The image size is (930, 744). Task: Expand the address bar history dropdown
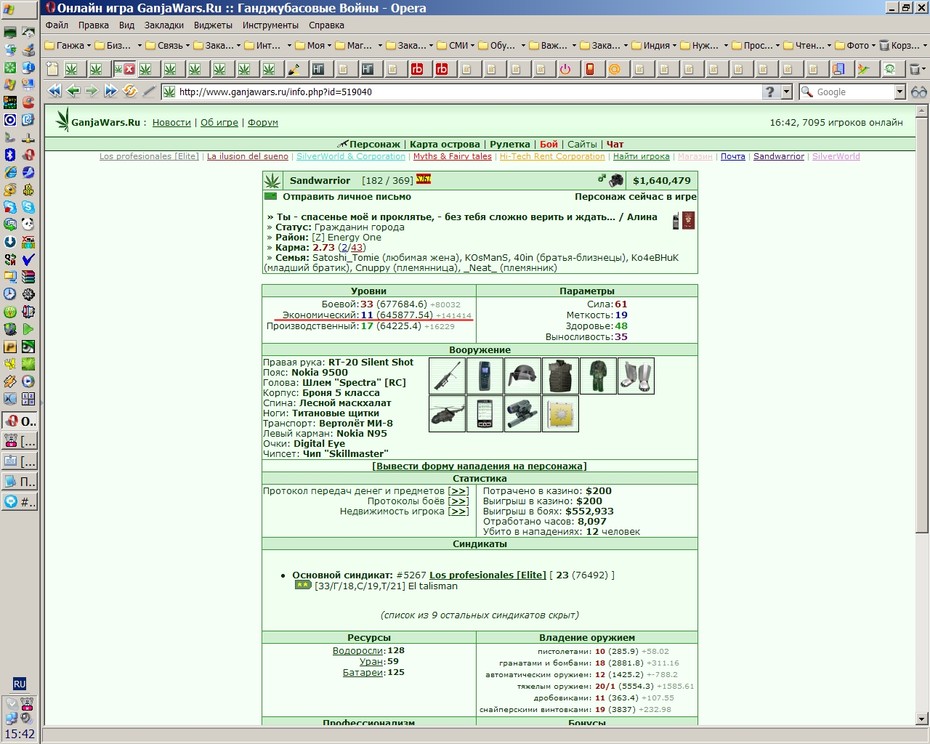pyautogui.click(x=786, y=92)
